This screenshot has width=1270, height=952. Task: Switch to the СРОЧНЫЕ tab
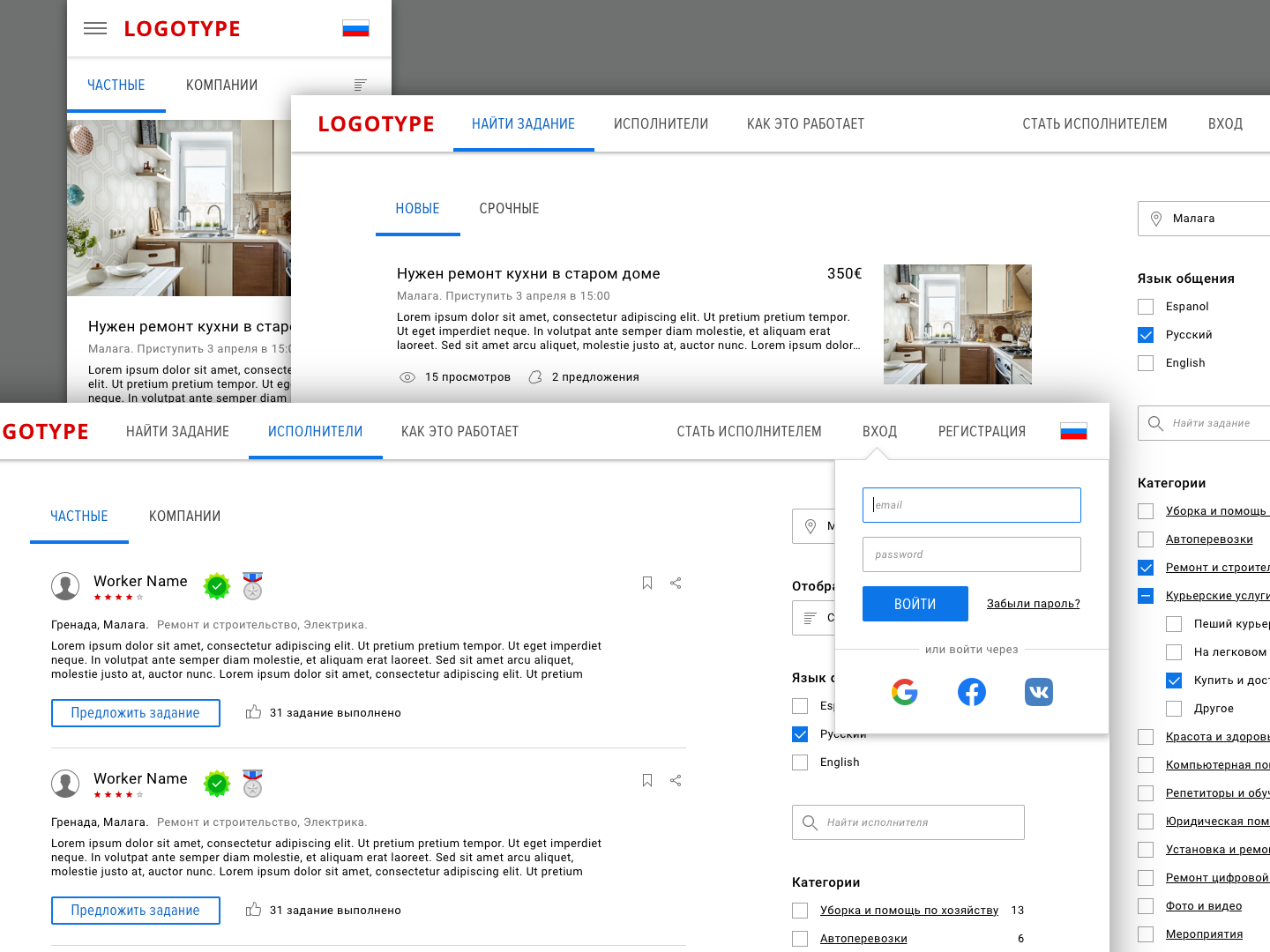pyautogui.click(x=509, y=209)
